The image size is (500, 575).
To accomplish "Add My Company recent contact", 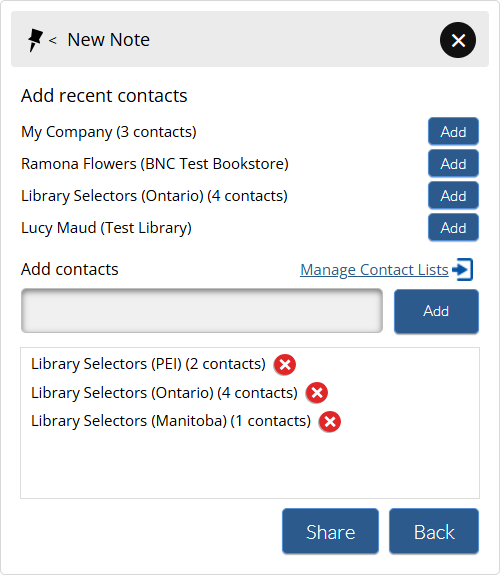I will (453, 131).
